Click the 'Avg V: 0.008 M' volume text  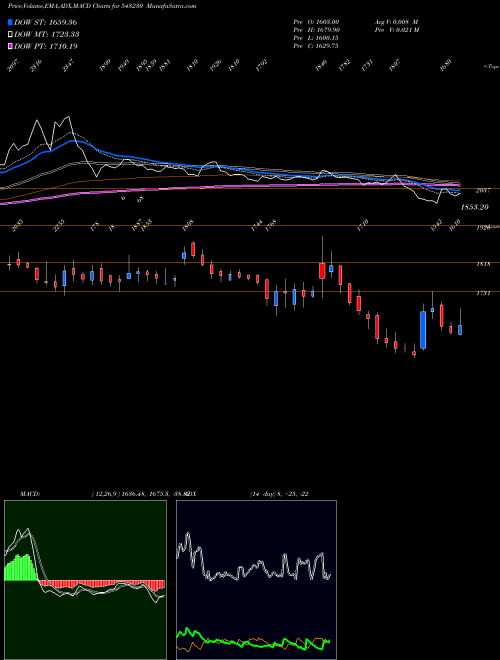[396, 22]
